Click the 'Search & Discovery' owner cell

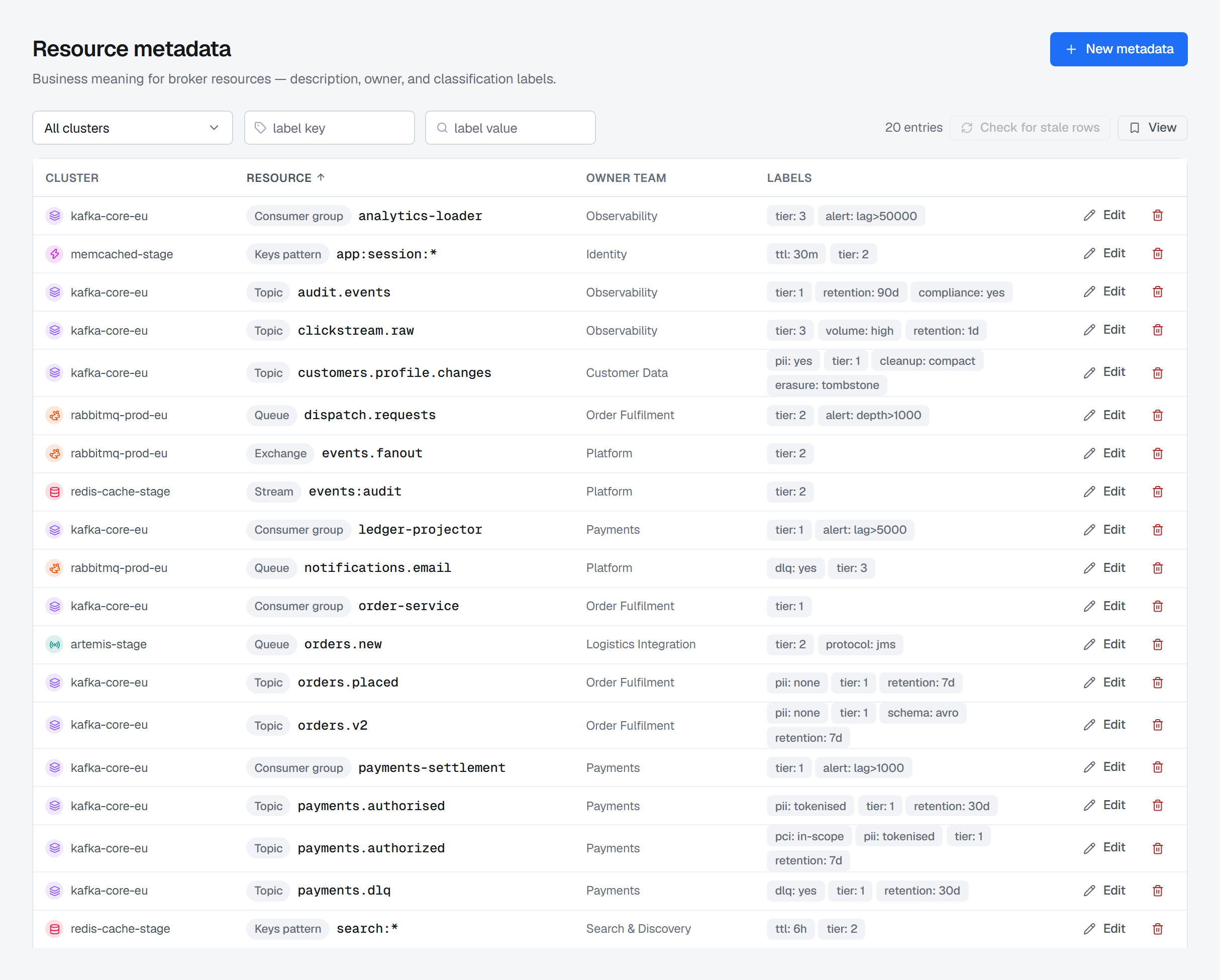(638, 929)
